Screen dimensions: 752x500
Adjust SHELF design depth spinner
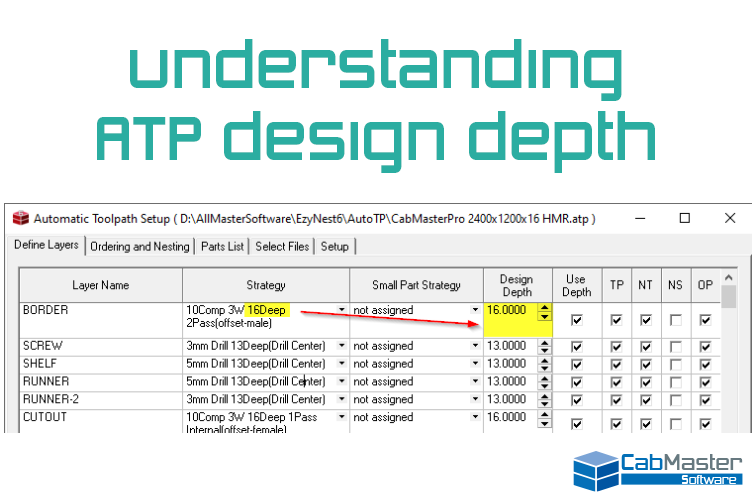click(544, 365)
